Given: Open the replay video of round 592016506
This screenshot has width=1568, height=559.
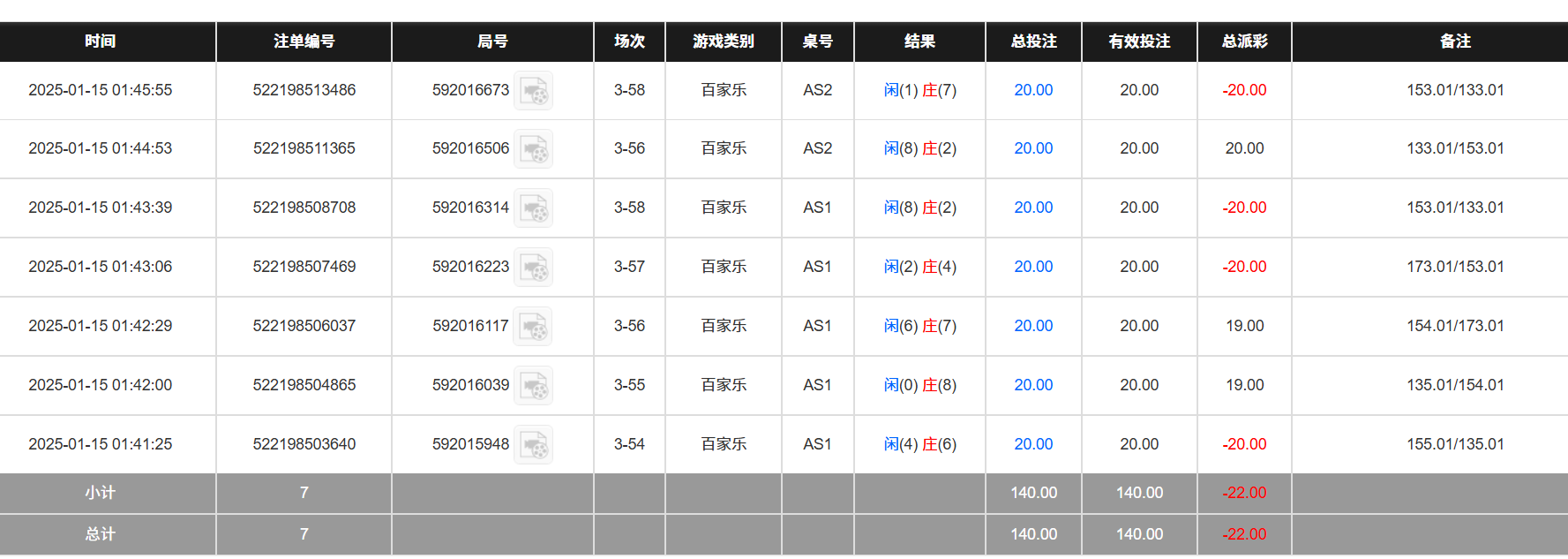Looking at the screenshot, I should click(534, 148).
